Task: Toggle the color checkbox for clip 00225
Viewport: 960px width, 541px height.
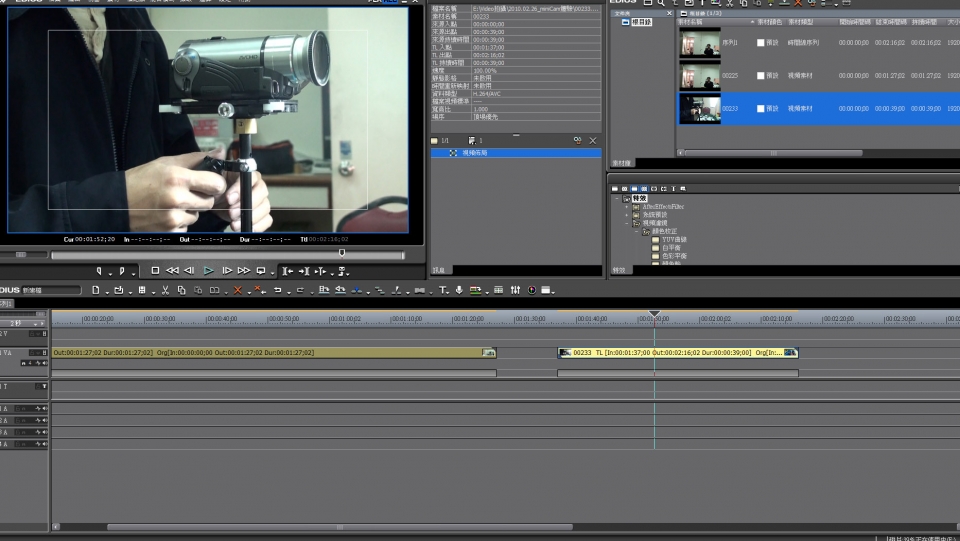Action: (x=761, y=76)
